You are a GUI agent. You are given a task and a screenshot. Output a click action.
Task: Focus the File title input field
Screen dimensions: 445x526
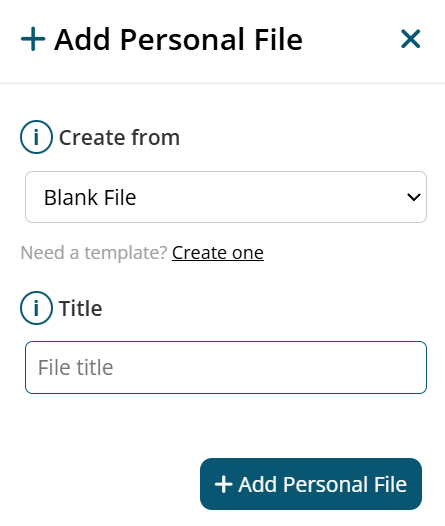[x=226, y=367]
